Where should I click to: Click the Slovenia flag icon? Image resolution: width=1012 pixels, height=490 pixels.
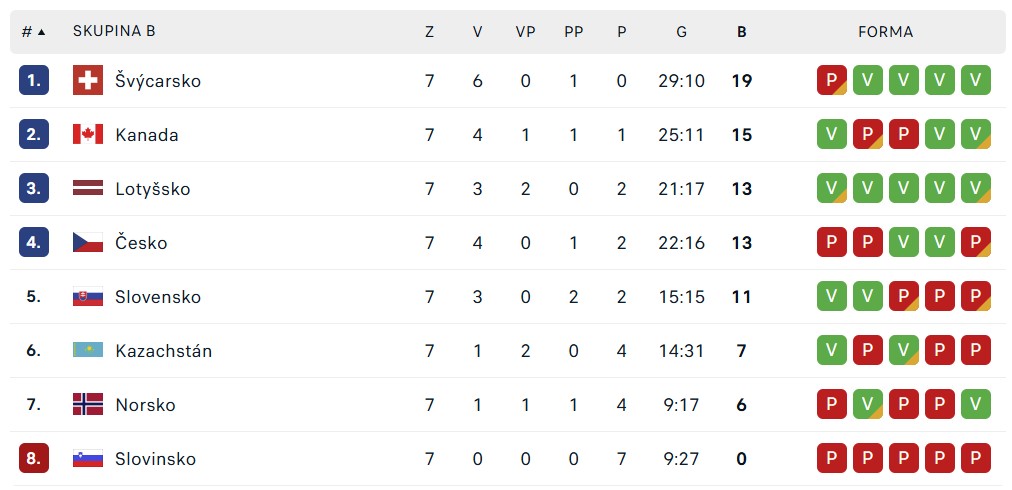(88, 459)
